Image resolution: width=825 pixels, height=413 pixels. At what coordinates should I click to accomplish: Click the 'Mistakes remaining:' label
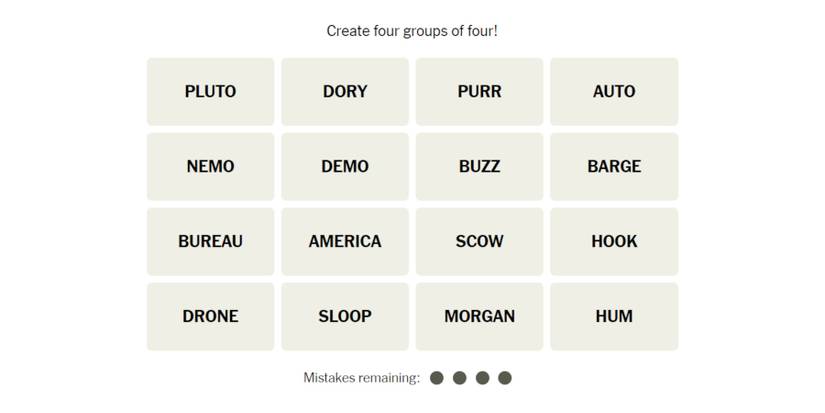(361, 378)
